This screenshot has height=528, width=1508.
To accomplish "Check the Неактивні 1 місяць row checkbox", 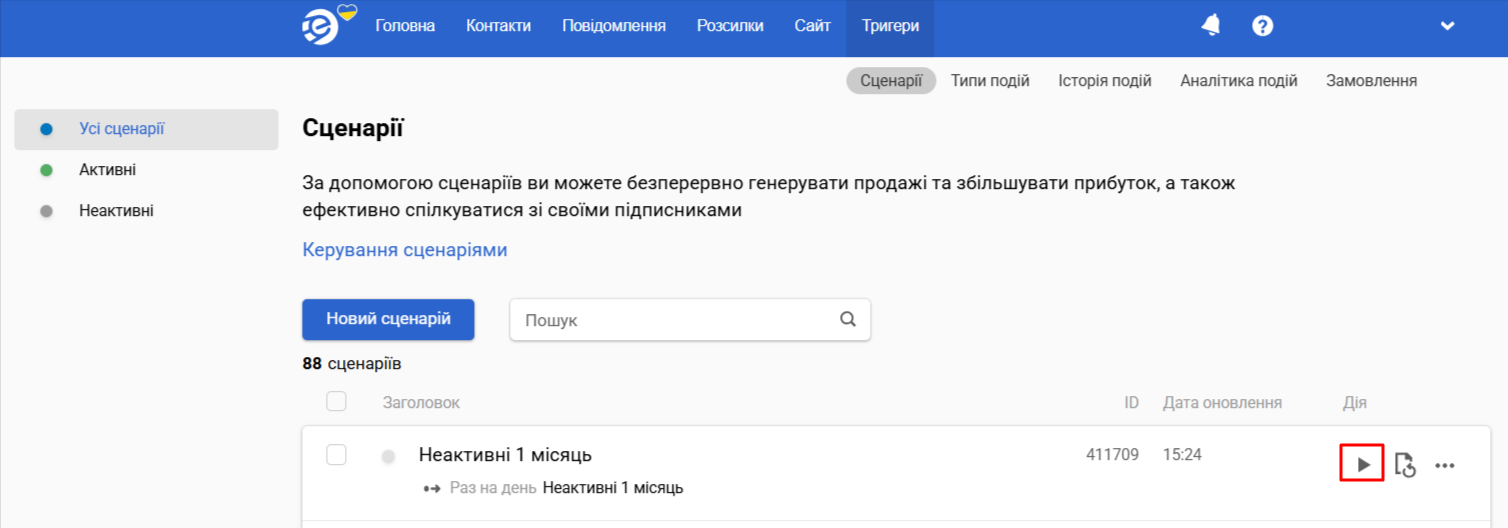I will (337, 455).
